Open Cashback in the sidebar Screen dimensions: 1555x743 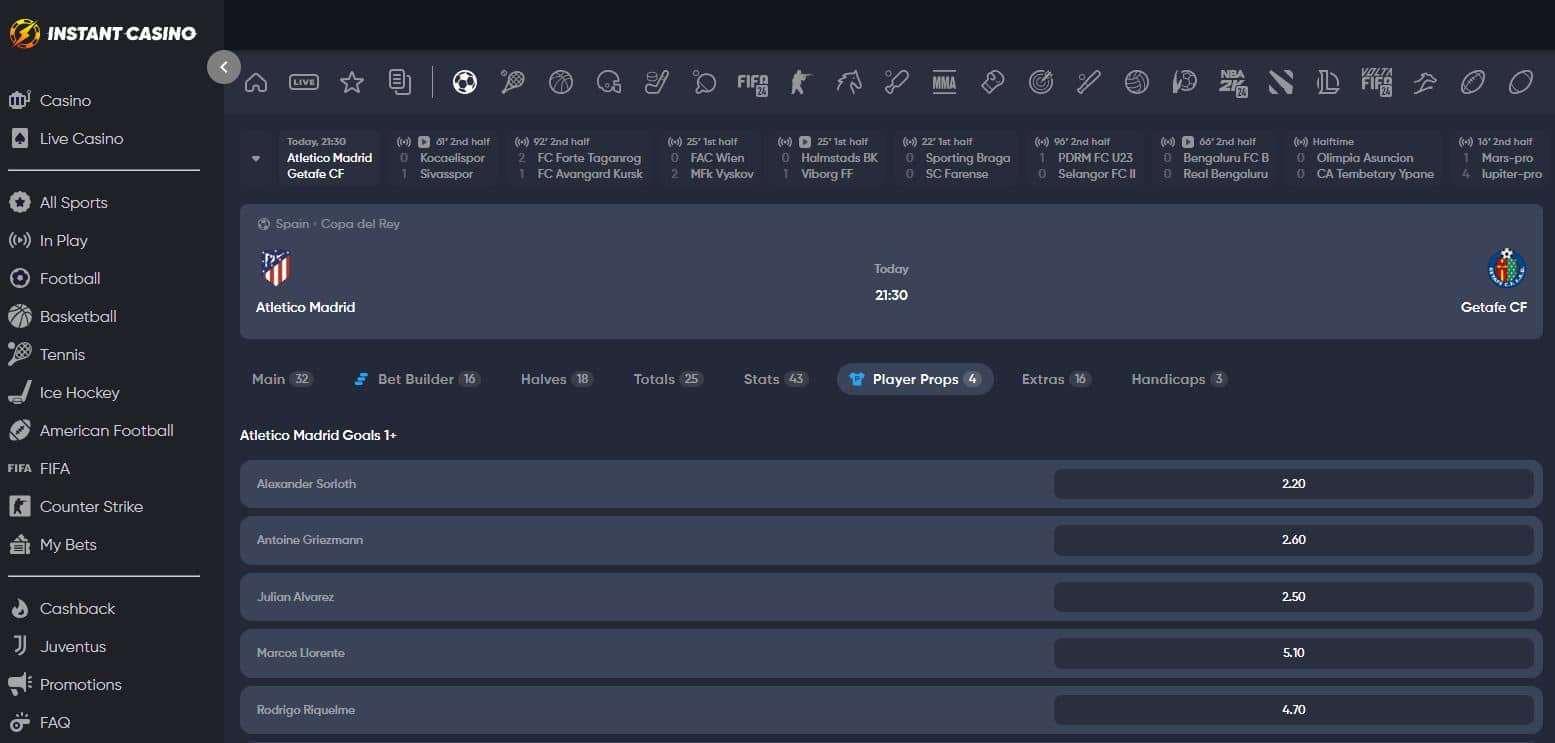click(x=77, y=609)
